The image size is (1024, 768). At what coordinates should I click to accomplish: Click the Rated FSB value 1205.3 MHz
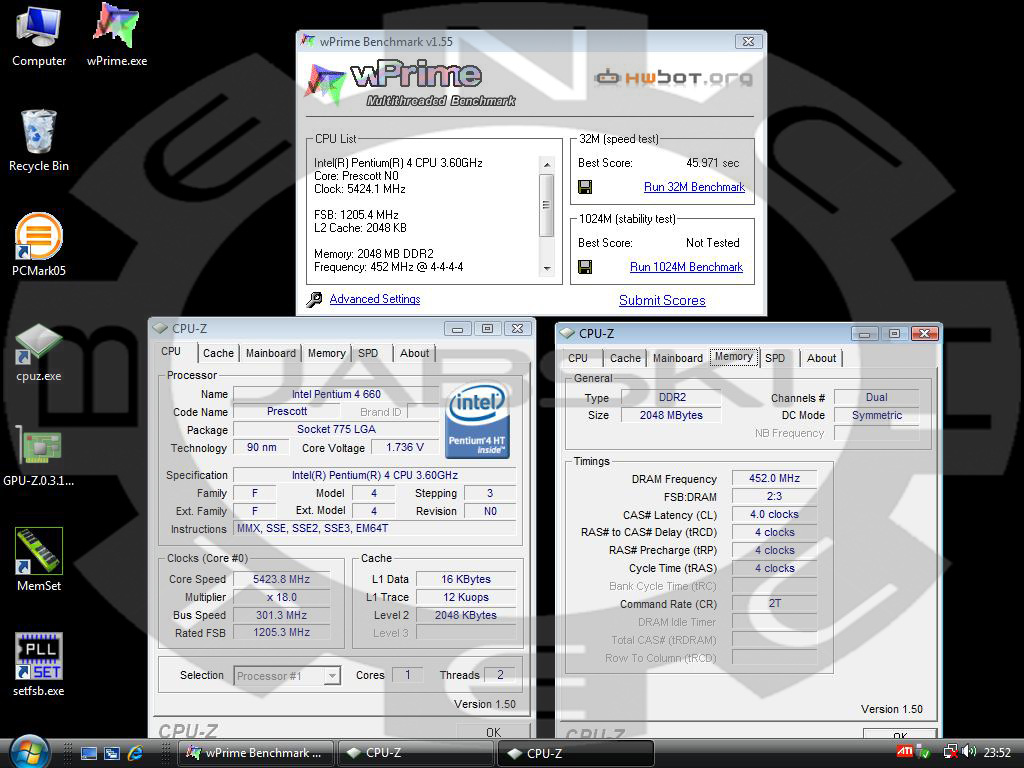click(281, 632)
